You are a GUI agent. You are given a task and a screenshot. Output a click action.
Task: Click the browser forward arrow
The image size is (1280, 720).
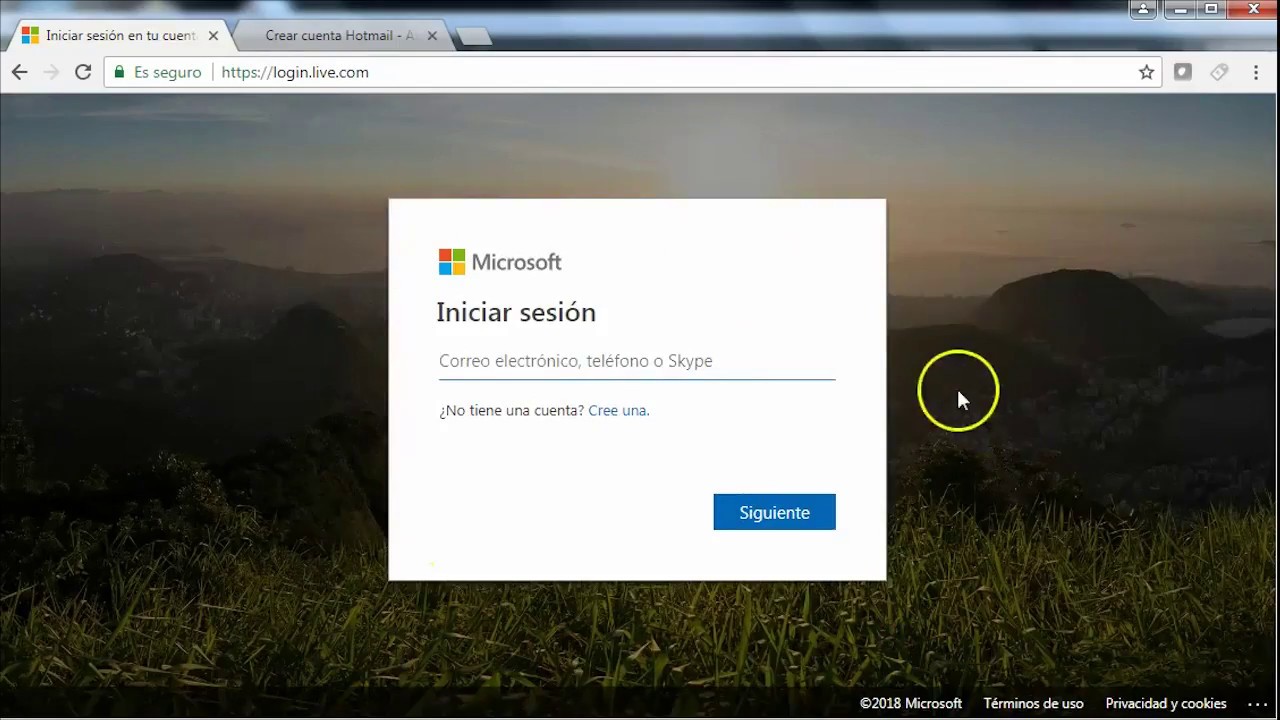[x=51, y=72]
